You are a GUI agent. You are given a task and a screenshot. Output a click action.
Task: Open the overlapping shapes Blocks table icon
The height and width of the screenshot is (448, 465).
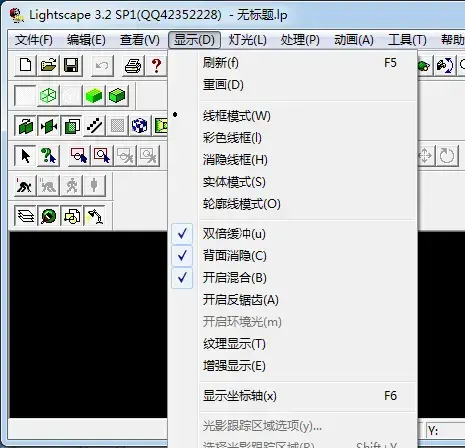tap(71, 216)
